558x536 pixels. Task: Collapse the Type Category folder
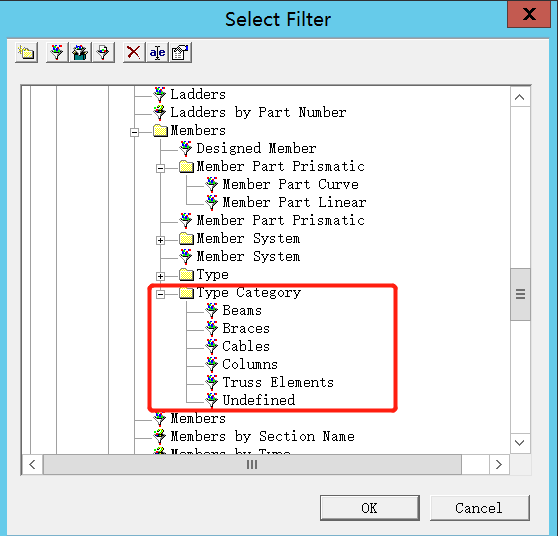160,294
